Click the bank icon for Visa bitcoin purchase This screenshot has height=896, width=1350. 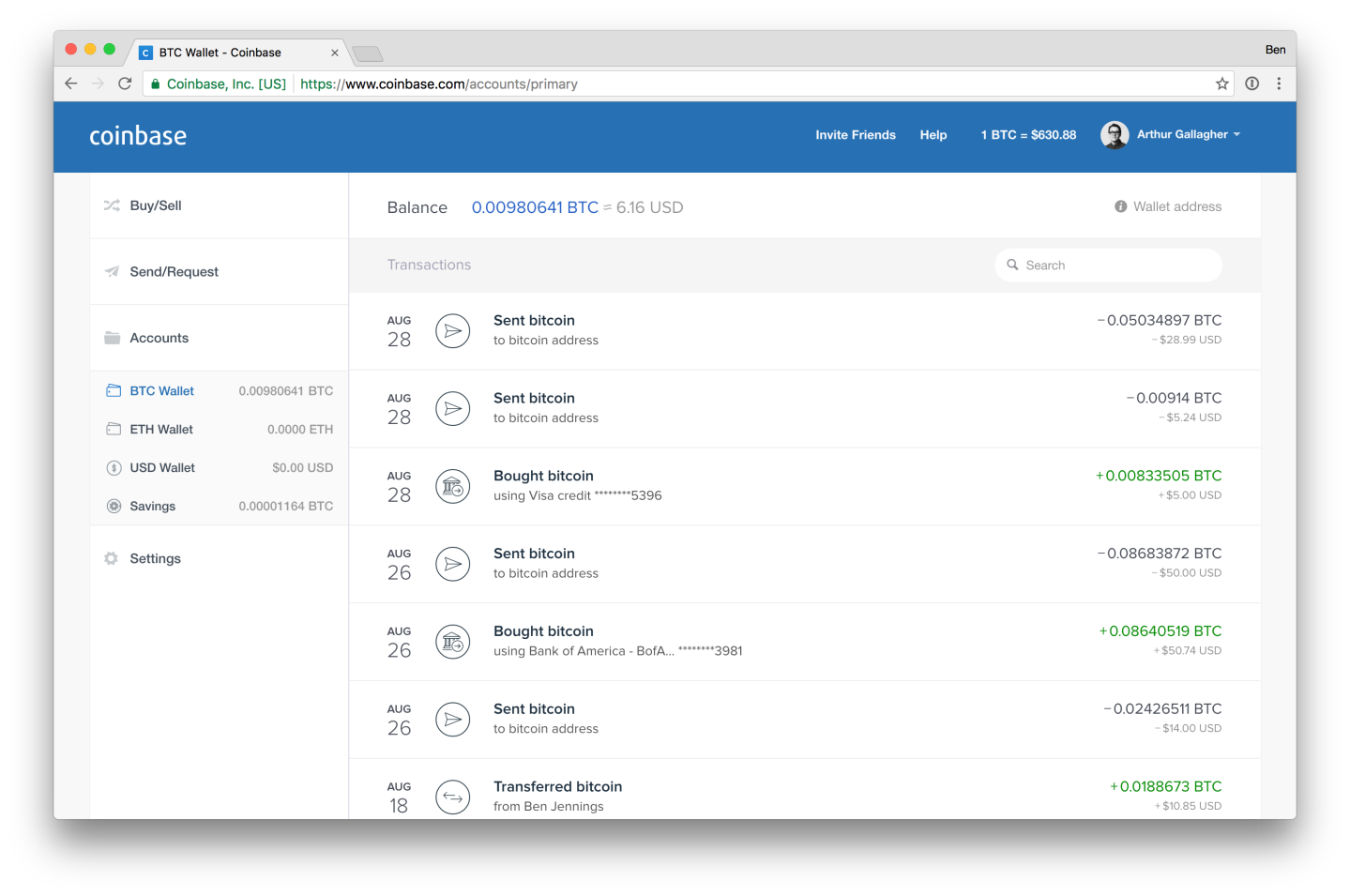click(x=452, y=486)
